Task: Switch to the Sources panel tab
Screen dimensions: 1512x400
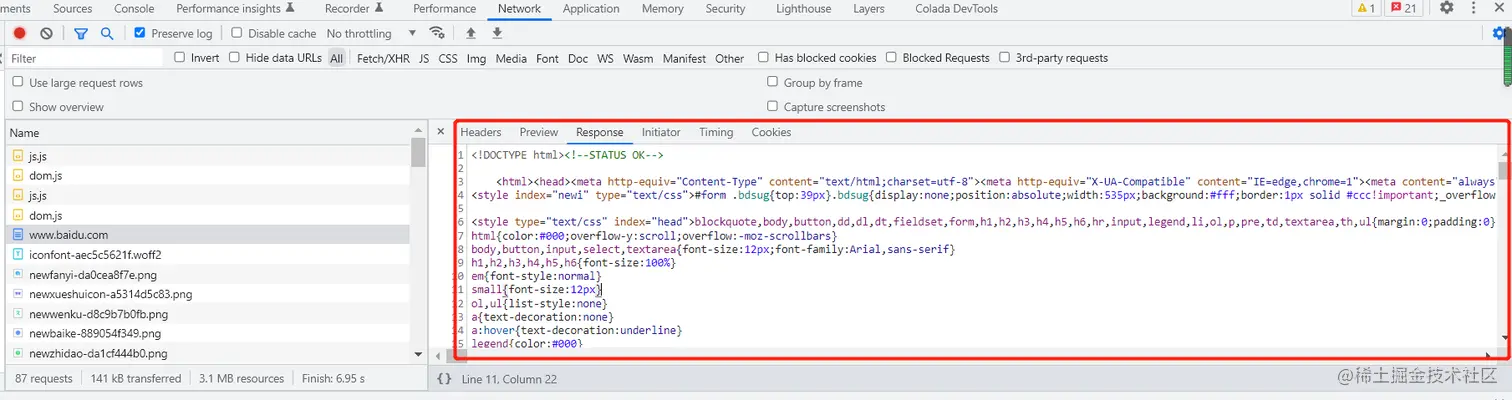Action: point(73,8)
